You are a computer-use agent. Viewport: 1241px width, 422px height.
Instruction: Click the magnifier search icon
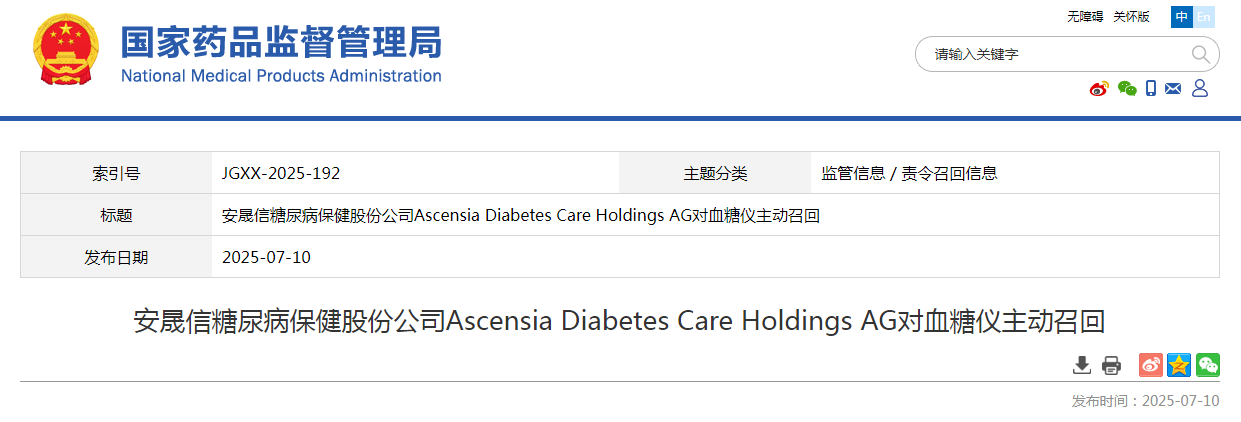1200,54
